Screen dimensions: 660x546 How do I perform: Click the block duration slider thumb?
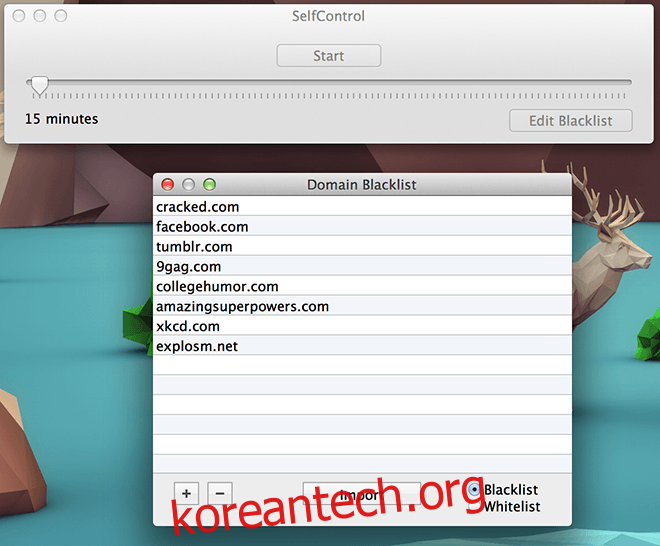coord(40,85)
